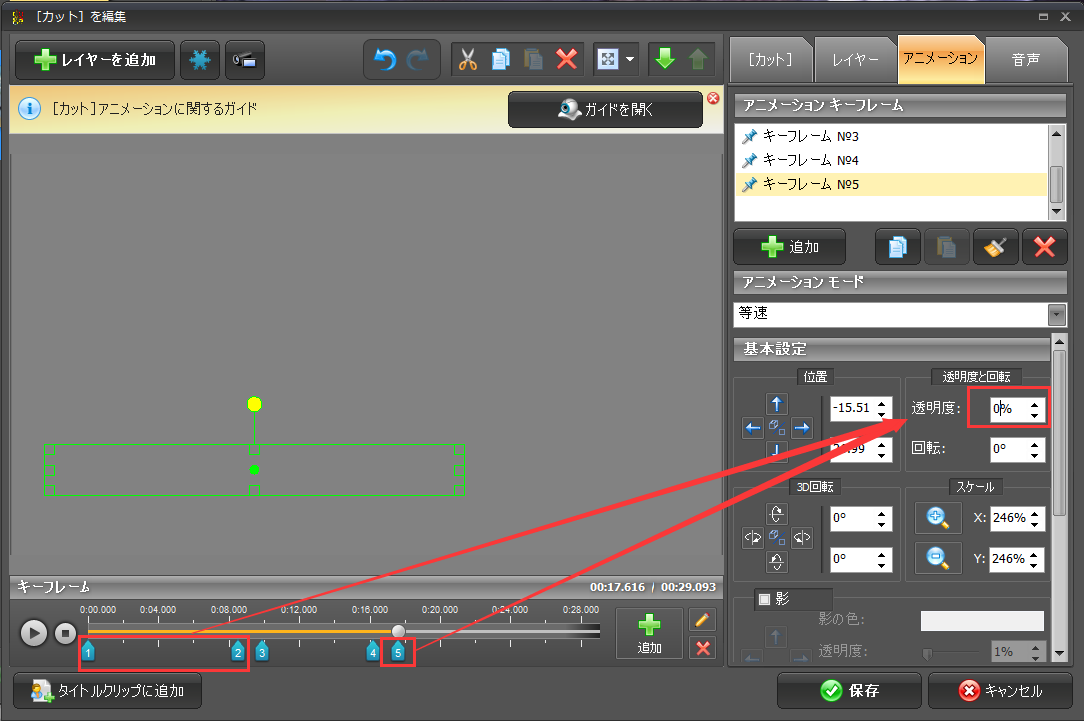
Task: Open the 音声 tab
Action: coord(1026,59)
